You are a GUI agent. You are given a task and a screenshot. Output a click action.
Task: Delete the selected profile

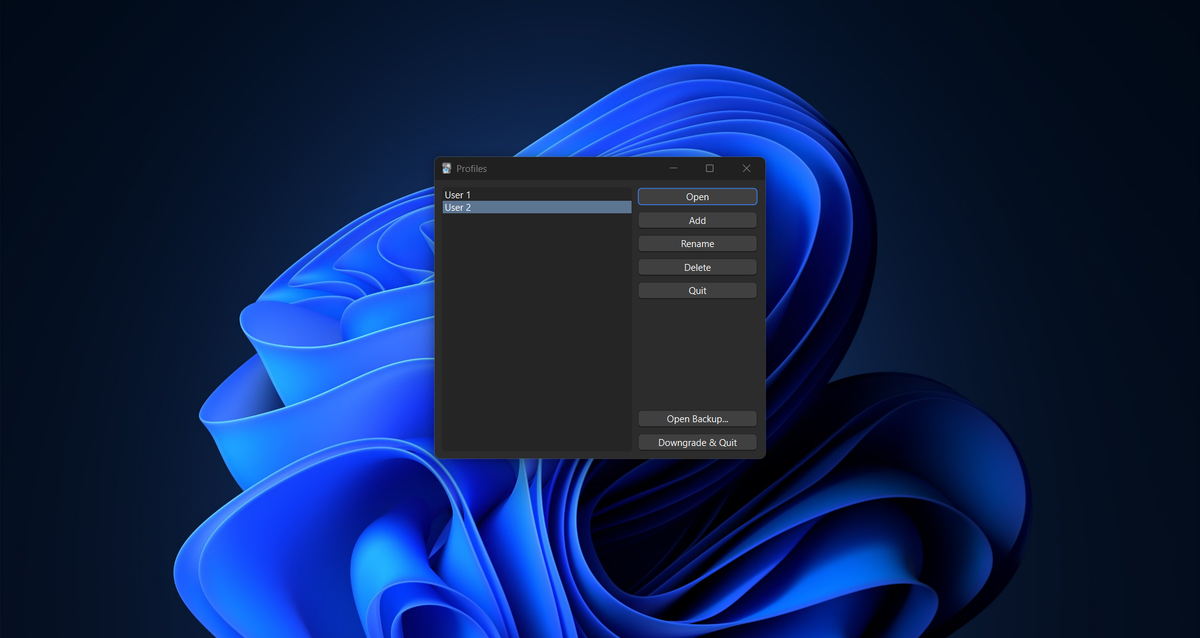(x=697, y=267)
